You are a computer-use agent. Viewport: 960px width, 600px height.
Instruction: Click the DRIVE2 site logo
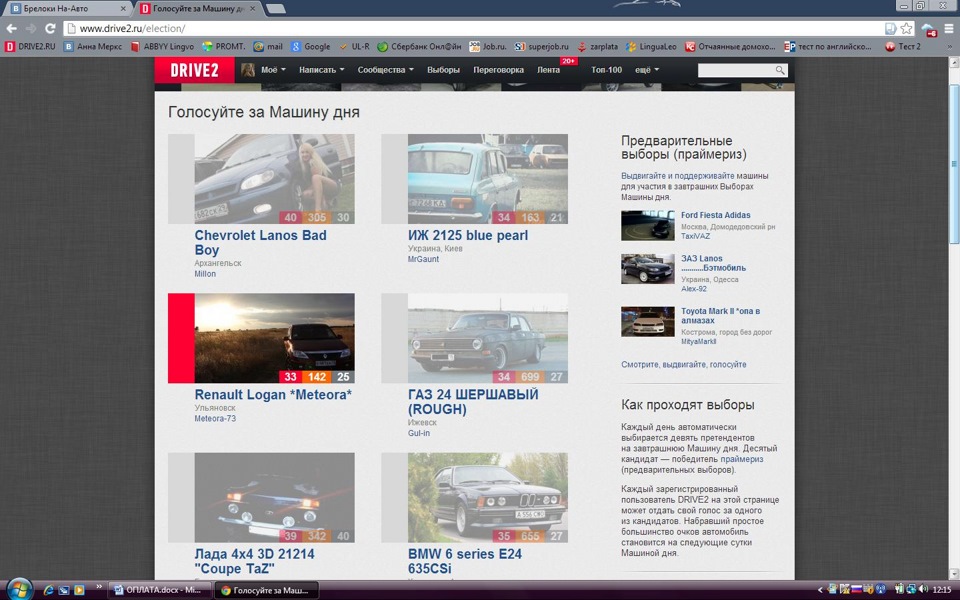pyautogui.click(x=194, y=70)
